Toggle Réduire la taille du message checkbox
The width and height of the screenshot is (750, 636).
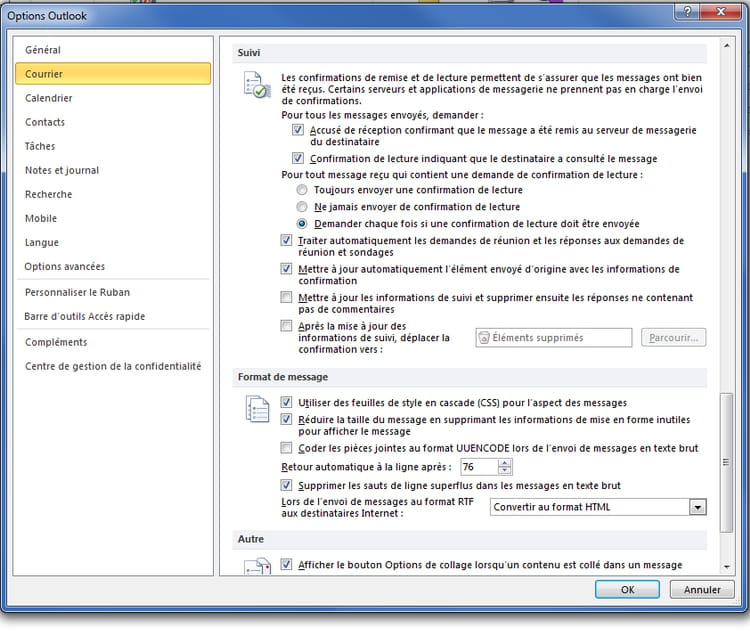pos(286,419)
